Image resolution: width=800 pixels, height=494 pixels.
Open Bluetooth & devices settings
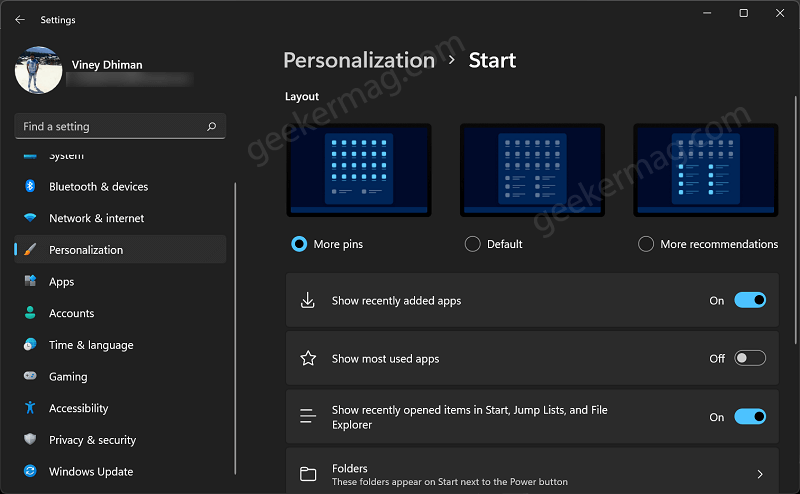120,186
